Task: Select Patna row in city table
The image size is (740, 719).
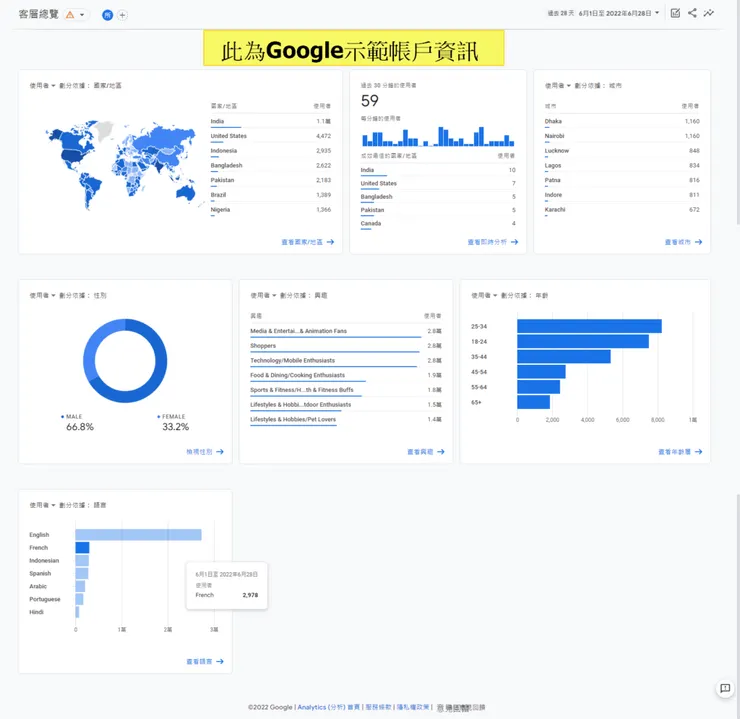Action: click(x=622, y=180)
